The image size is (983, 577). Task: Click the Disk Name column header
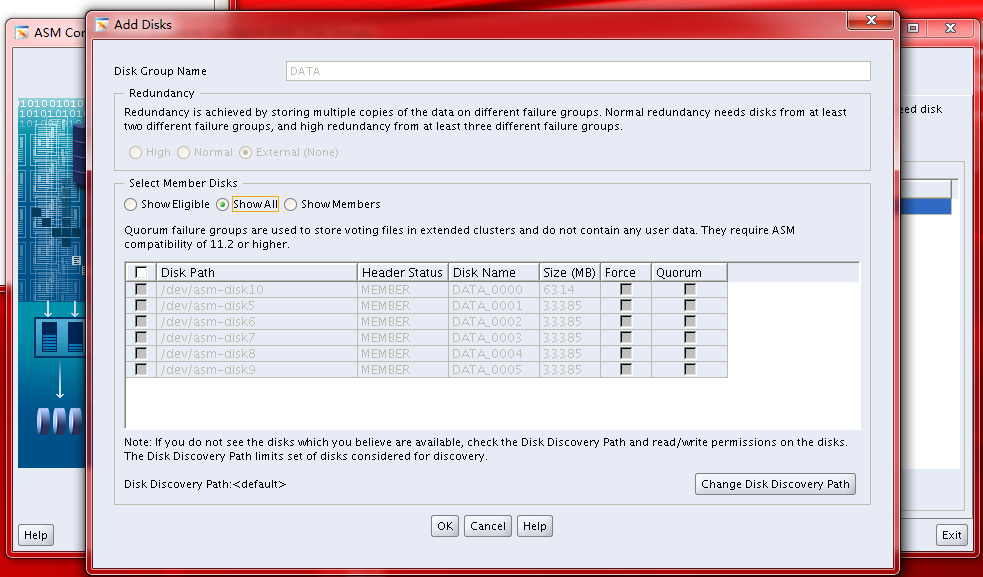(494, 272)
